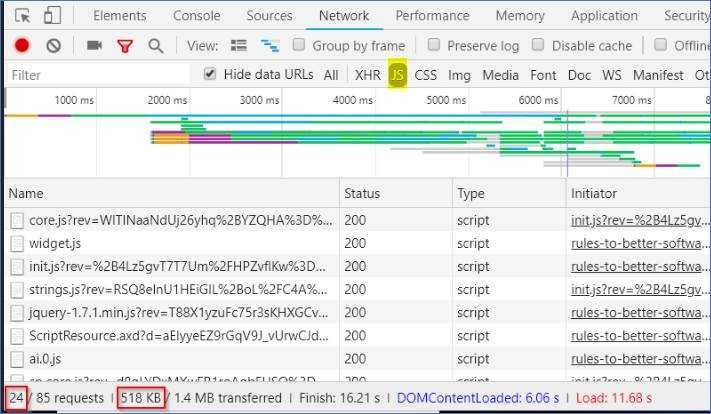Uncheck Hide data URLs

210,74
